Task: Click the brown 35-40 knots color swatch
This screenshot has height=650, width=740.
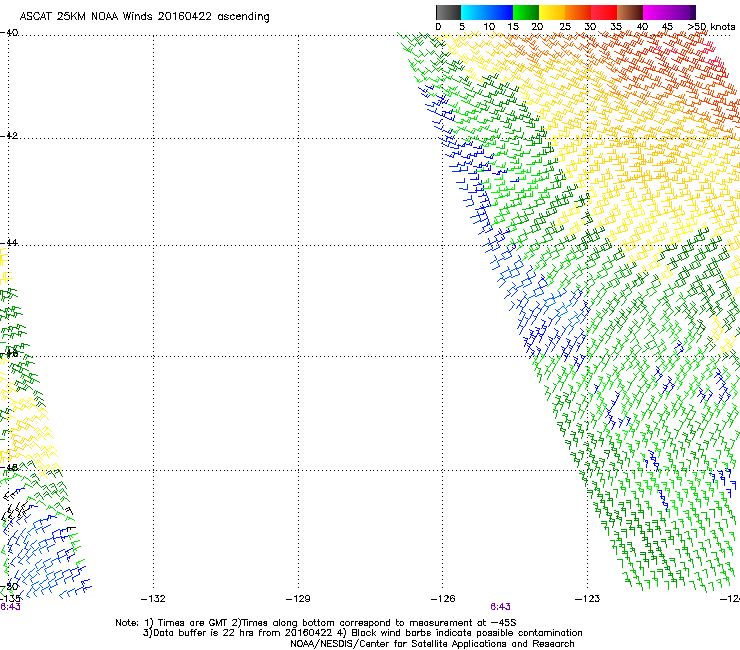Action: click(630, 12)
